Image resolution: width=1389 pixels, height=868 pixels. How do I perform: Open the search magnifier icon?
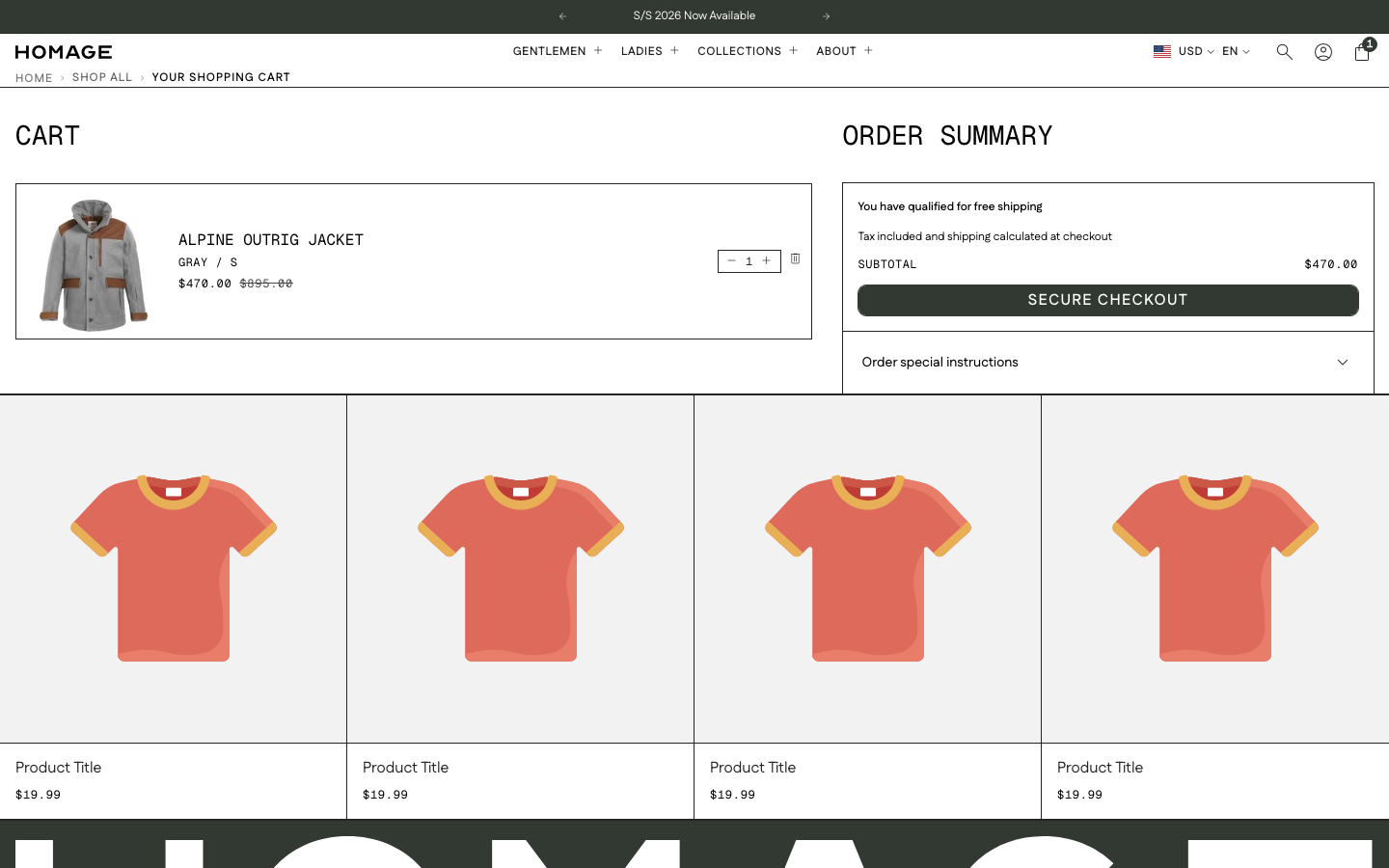[x=1284, y=52]
